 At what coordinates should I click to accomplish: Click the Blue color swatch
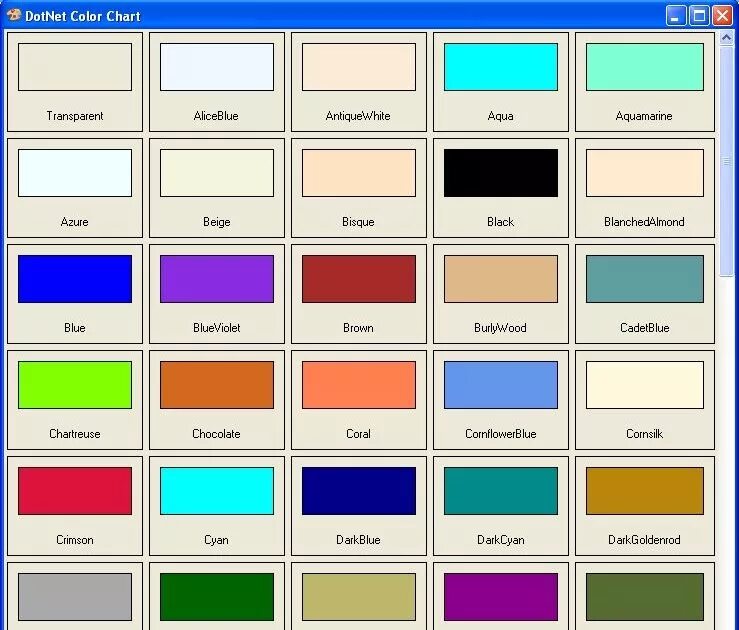(75, 279)
